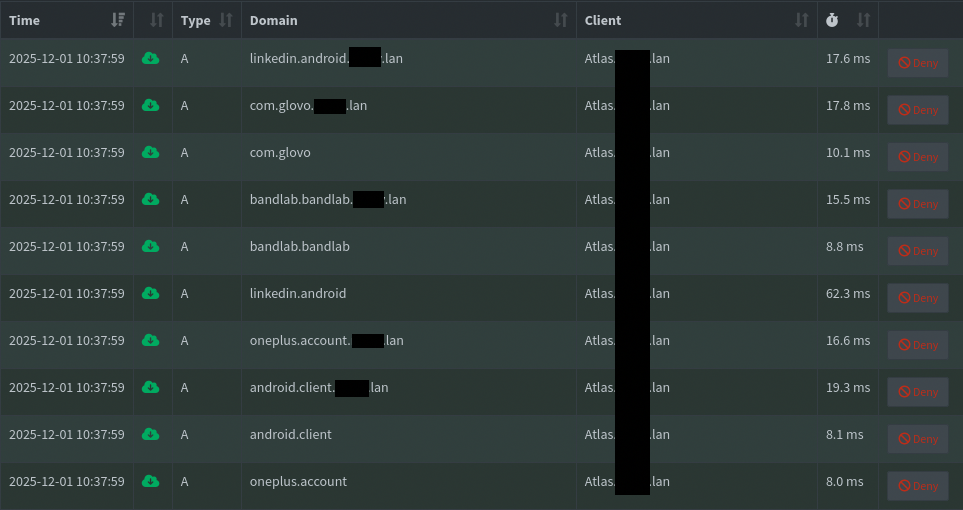The height and width of the screenshot is (510, 963).
Task: Click the stopwatch reply-time header icon
Action: point(832,20)
